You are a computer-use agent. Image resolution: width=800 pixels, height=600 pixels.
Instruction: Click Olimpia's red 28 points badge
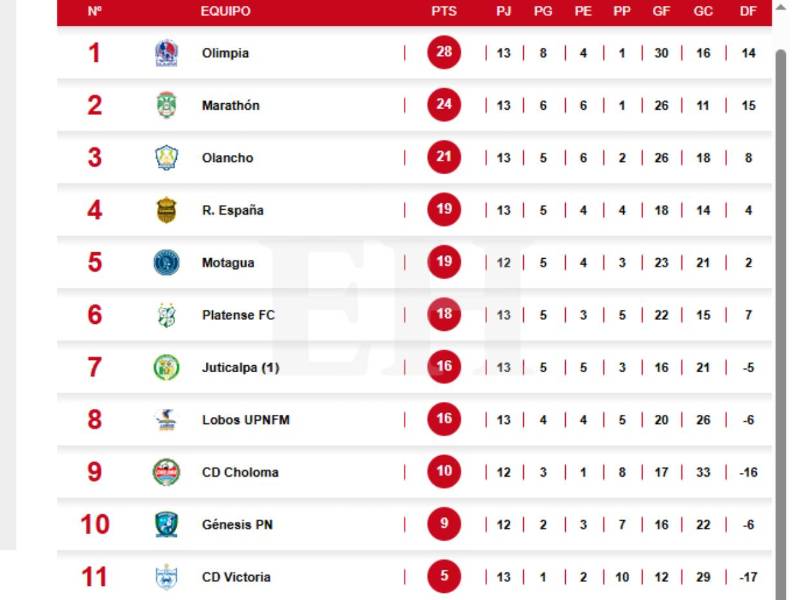(443, 53)
